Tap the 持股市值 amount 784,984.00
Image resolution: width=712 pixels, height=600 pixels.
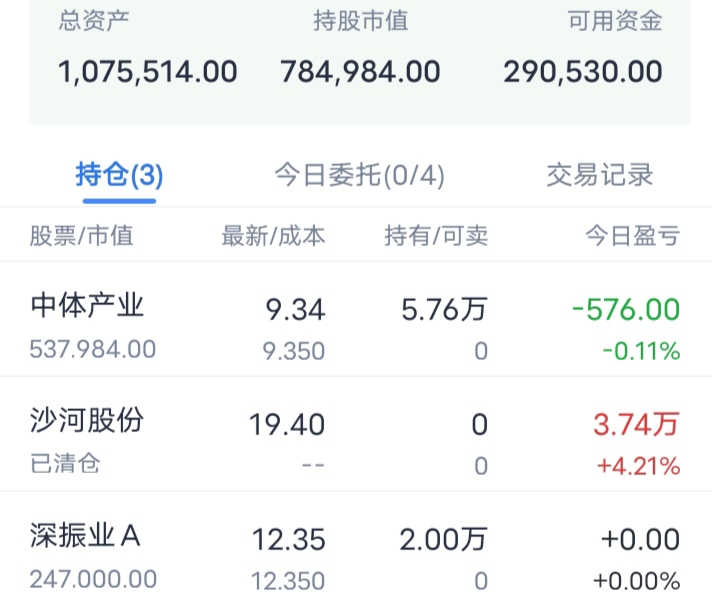pos(360,72)
